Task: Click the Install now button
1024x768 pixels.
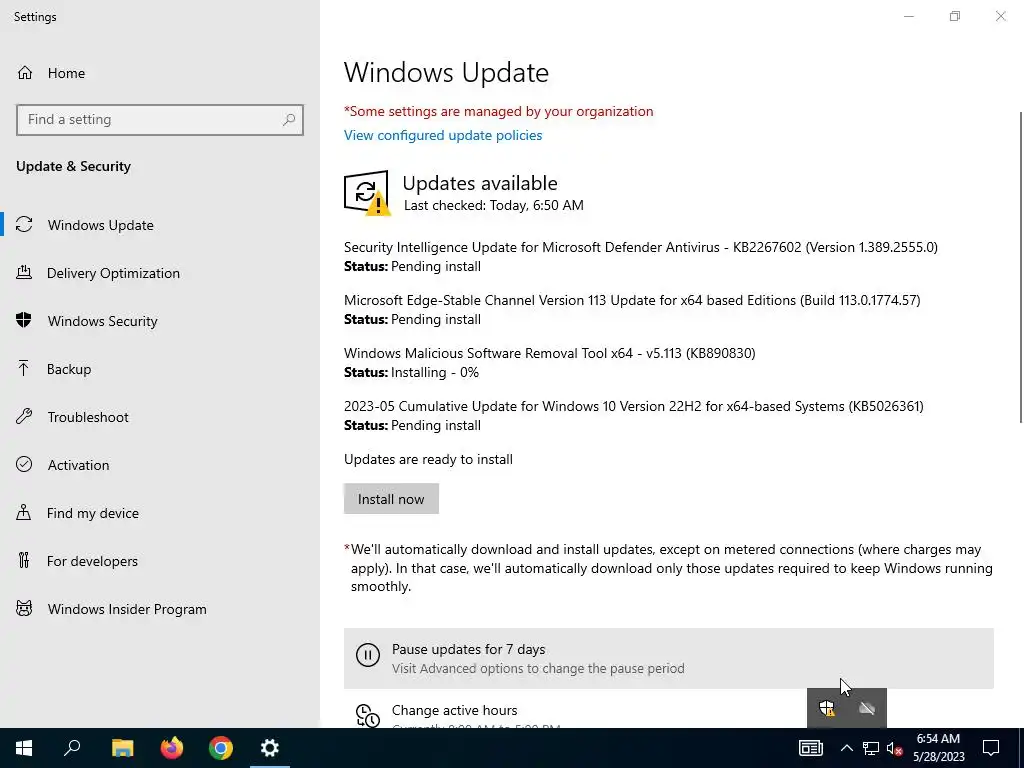Action: (391, 498)
